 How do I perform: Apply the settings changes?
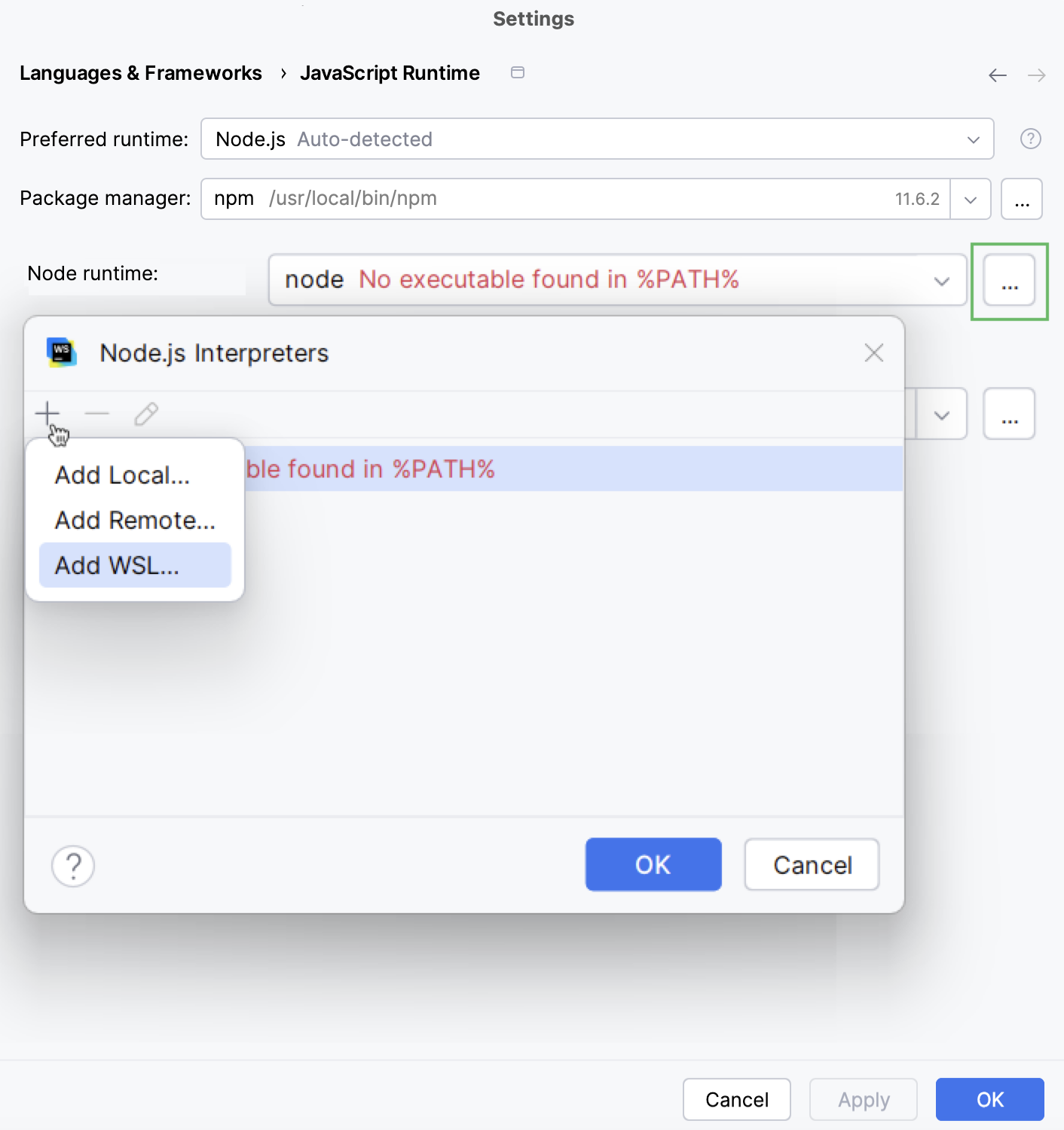tap(863, 1099)
